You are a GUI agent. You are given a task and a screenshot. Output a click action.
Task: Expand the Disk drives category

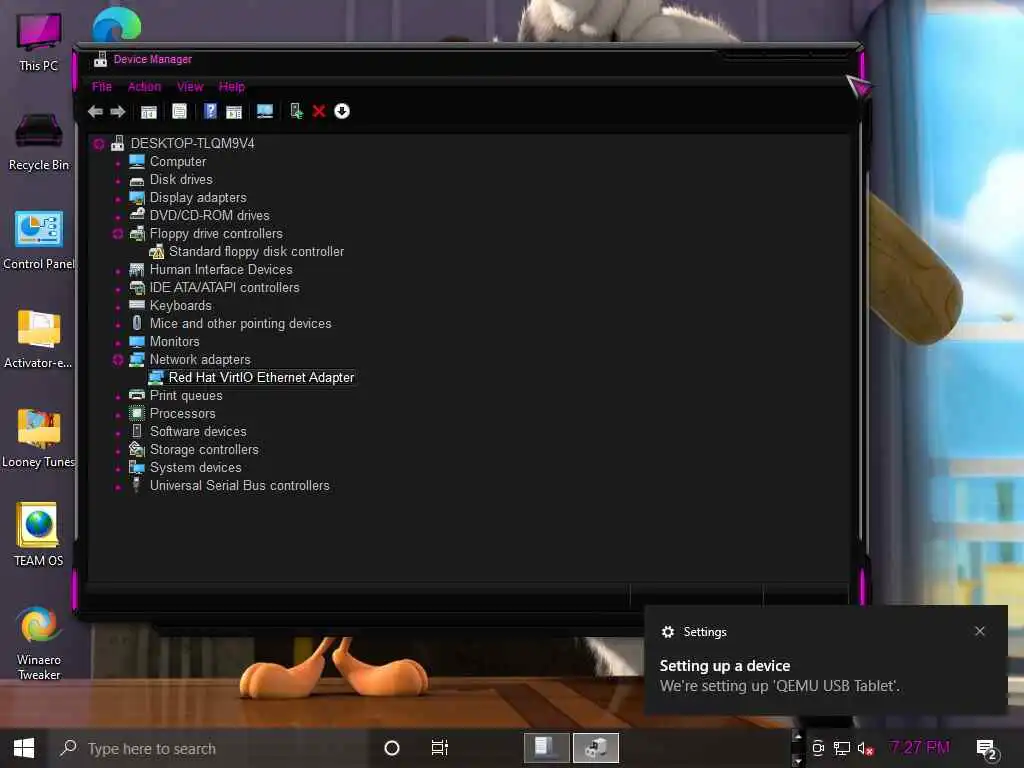click(x=118, y=181)
